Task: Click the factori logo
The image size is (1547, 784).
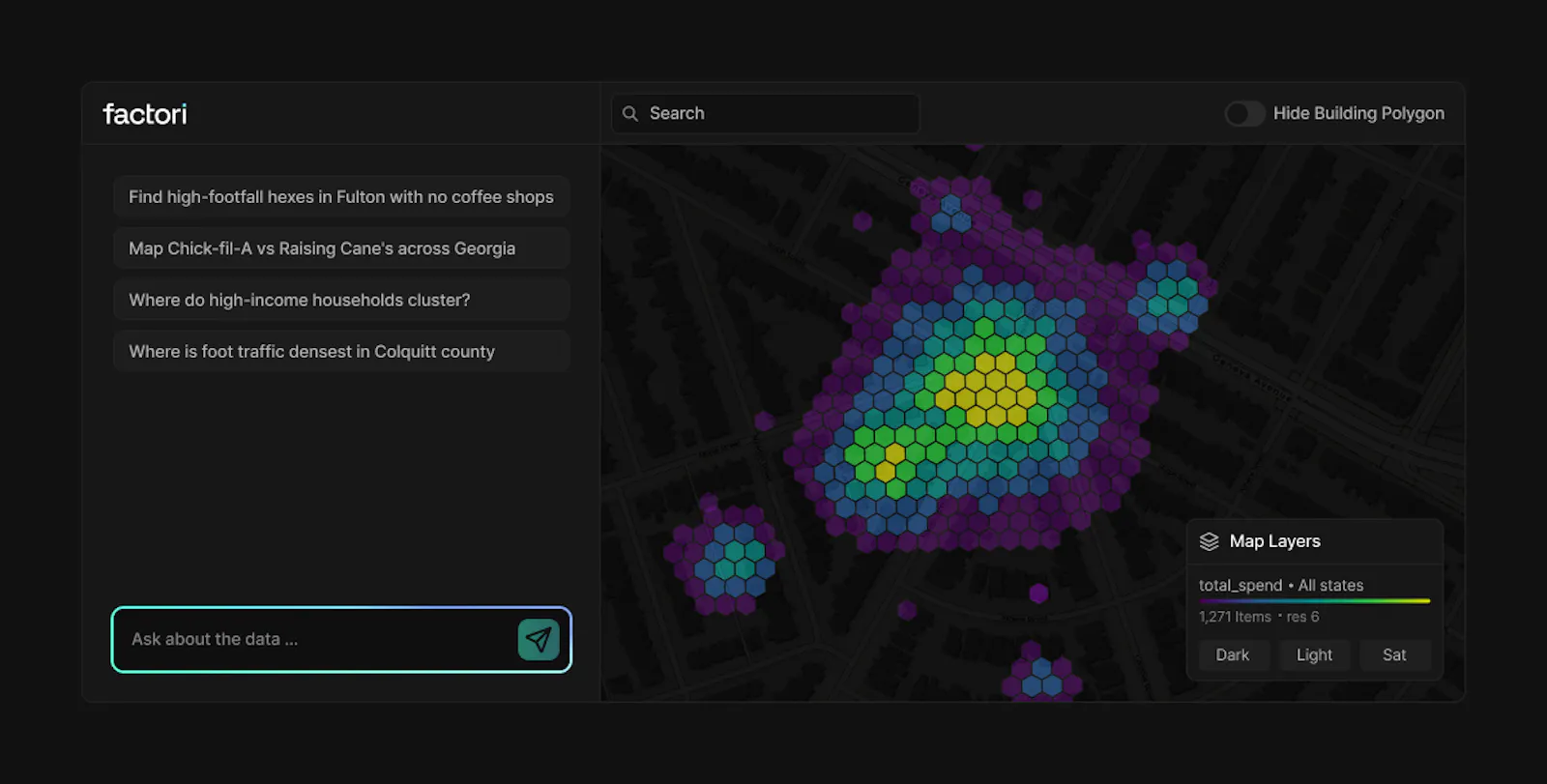Action: 145,114
